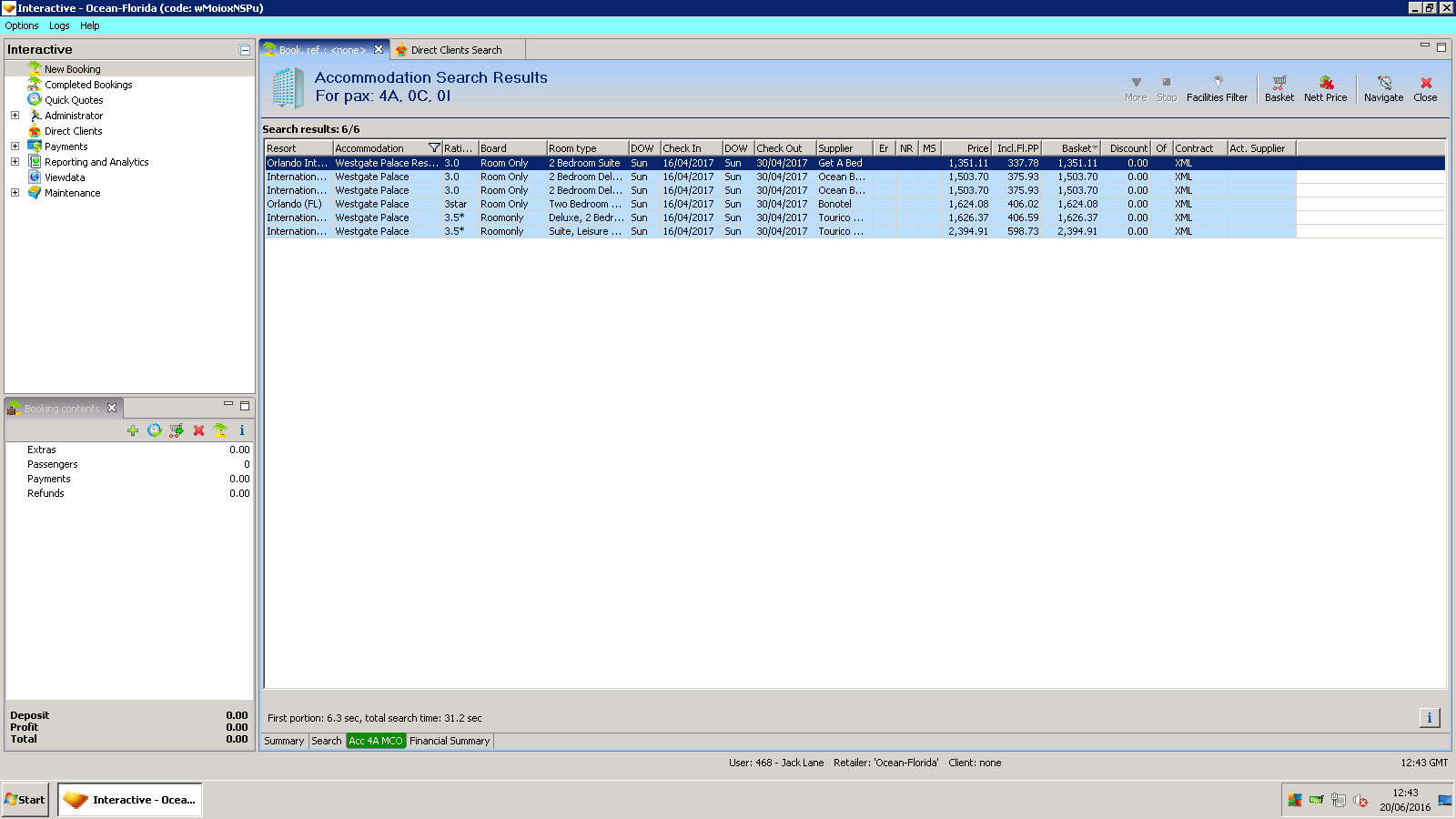Select the Get A Bed 1,351.11 result row

[854, 163]
